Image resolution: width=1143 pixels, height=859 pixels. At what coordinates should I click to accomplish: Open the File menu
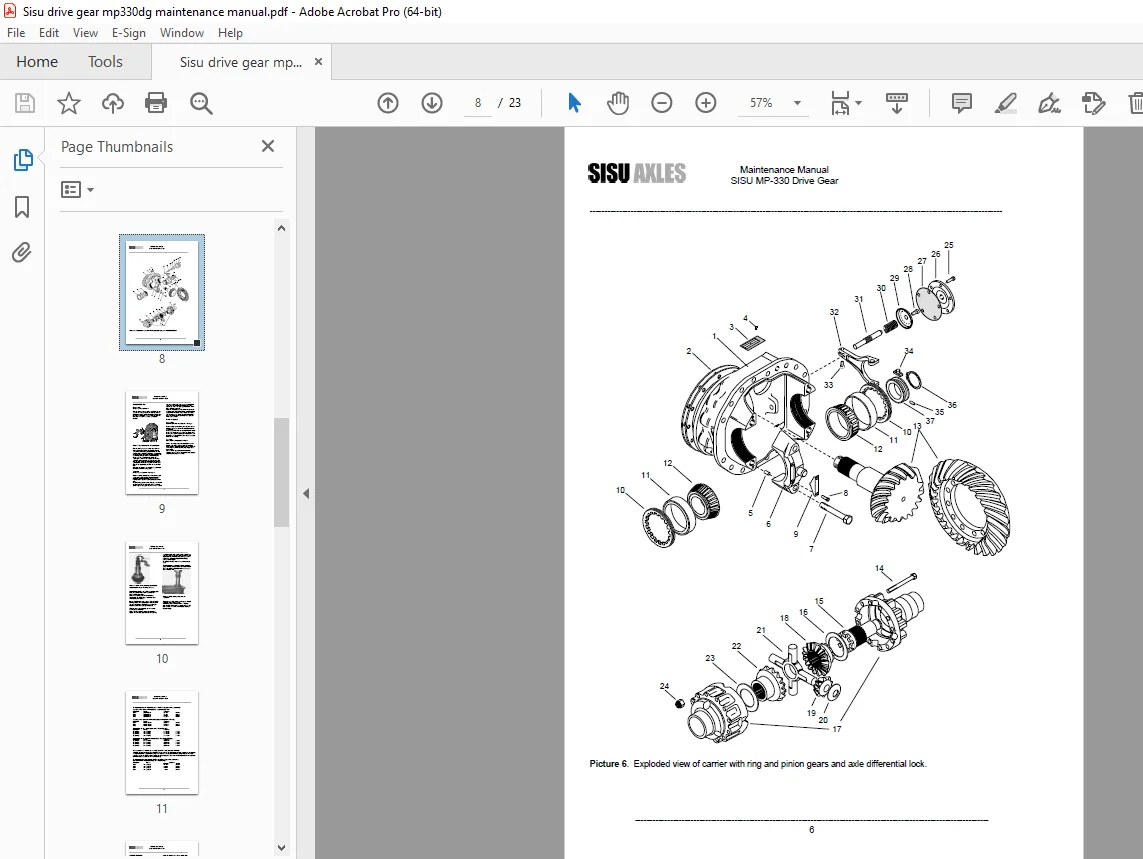[x=16, y=33]
